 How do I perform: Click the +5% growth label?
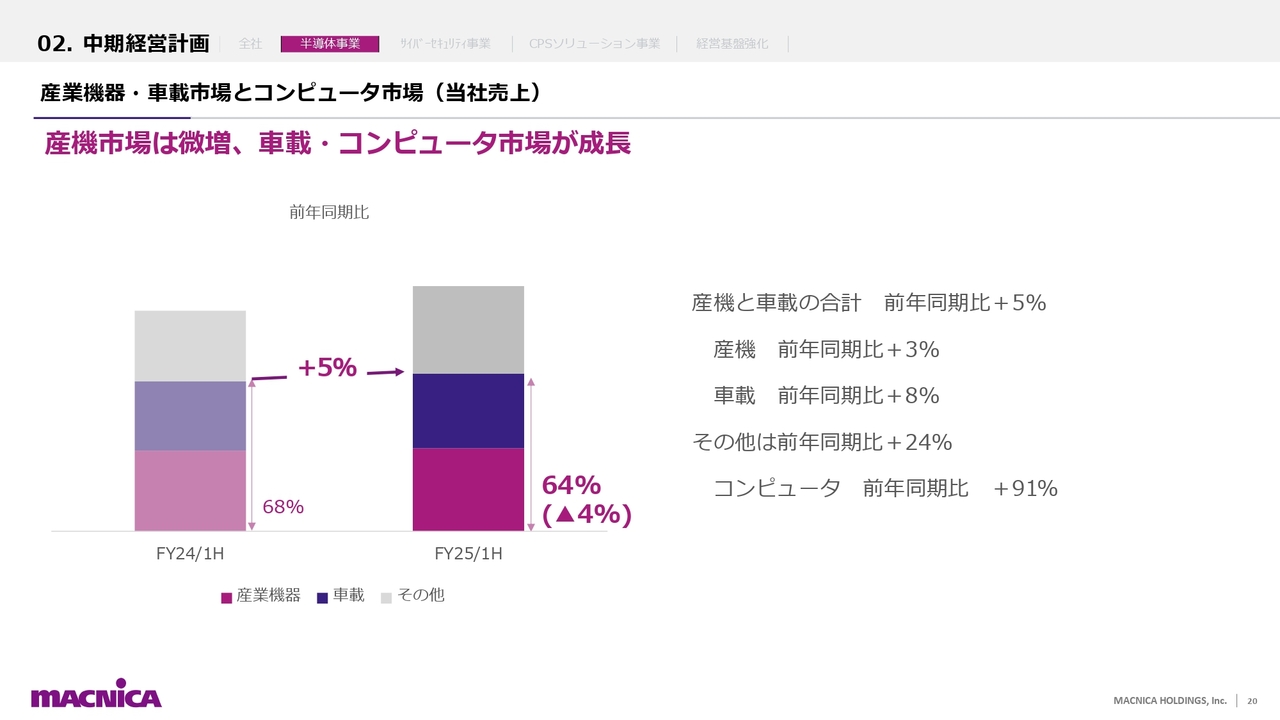pos(327,368)
